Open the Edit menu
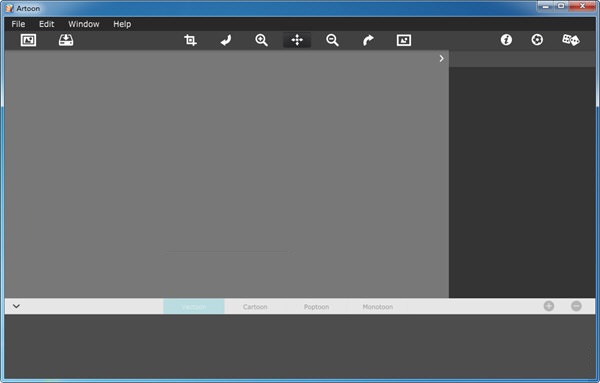 coord(47,24)
